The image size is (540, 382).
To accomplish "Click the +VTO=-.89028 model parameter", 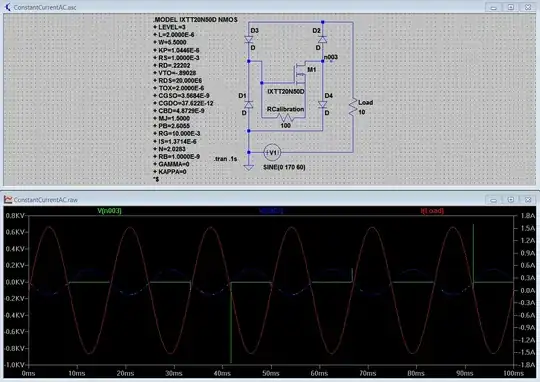I will pos(175,73).
